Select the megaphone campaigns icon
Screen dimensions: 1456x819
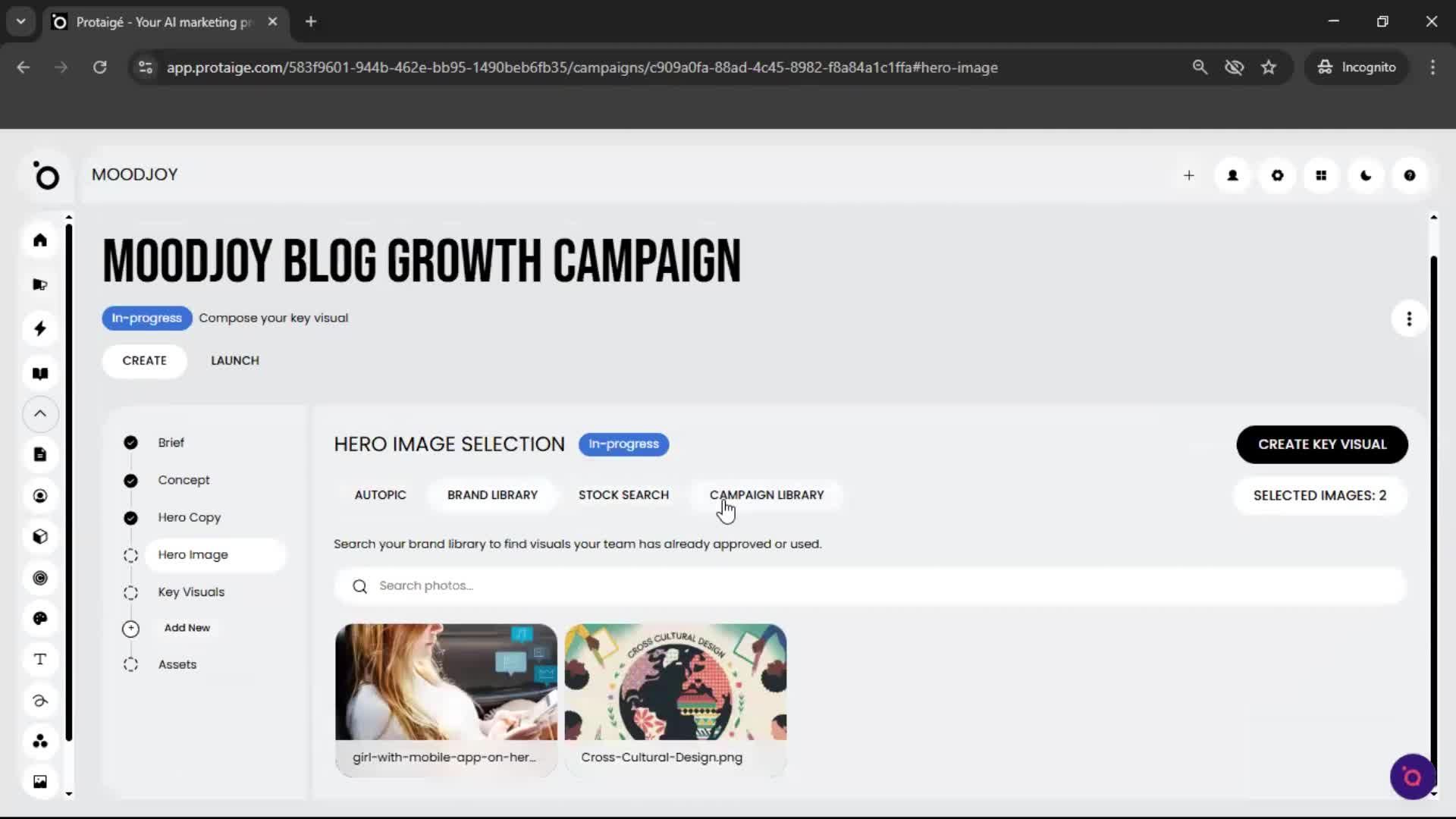40,284
